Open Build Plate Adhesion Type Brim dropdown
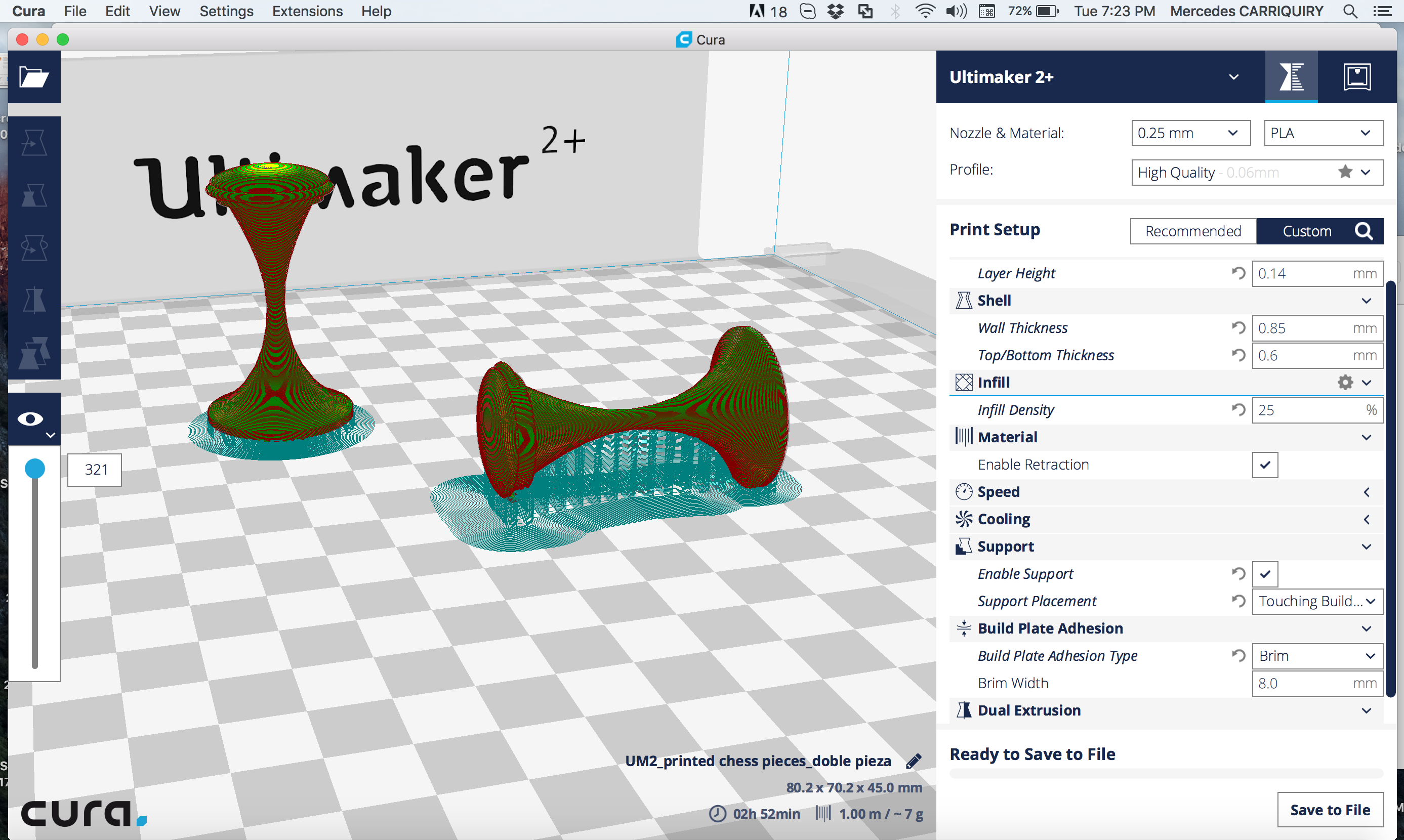Image resolution: width=1404 pixels, height=840 pixels. click(1317, 656)
